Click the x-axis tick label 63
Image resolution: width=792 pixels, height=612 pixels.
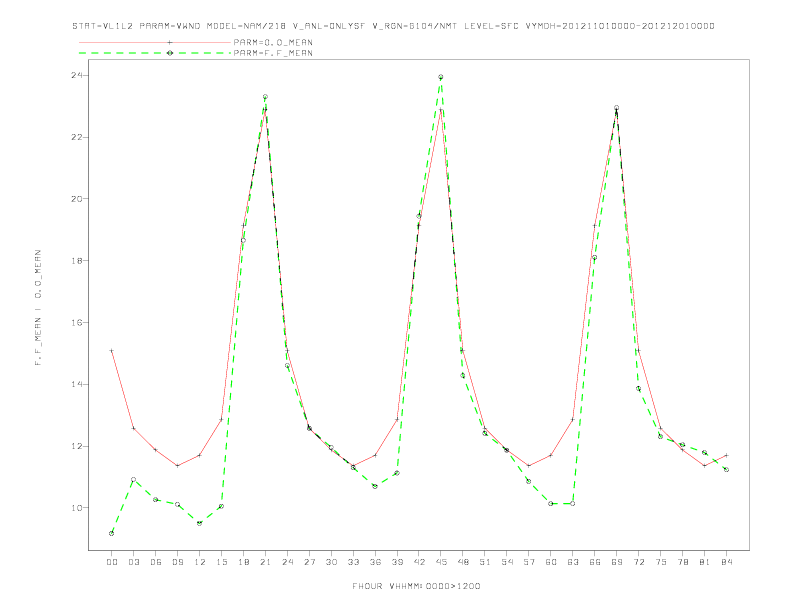[573, 562]
